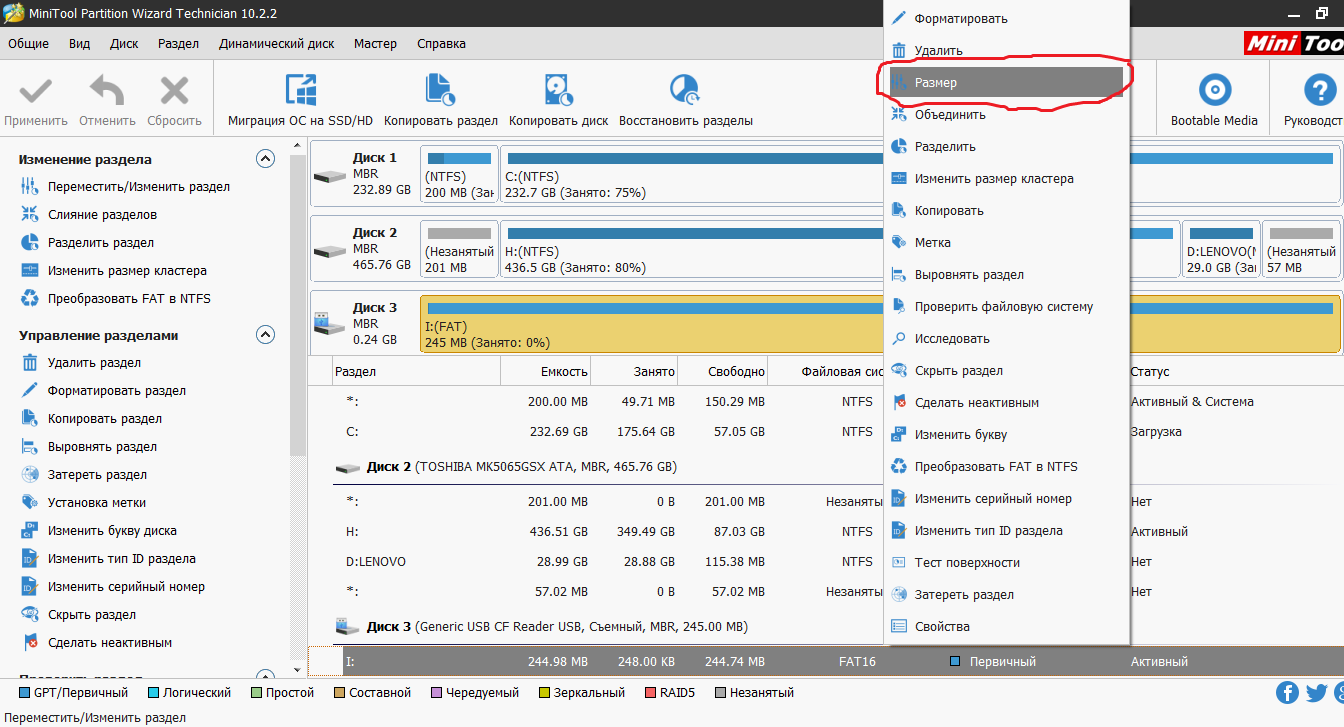This screenshot has width=1344, height=727.
Task: Click the Отменить undo arrow icon
Action: click(107, 91)
